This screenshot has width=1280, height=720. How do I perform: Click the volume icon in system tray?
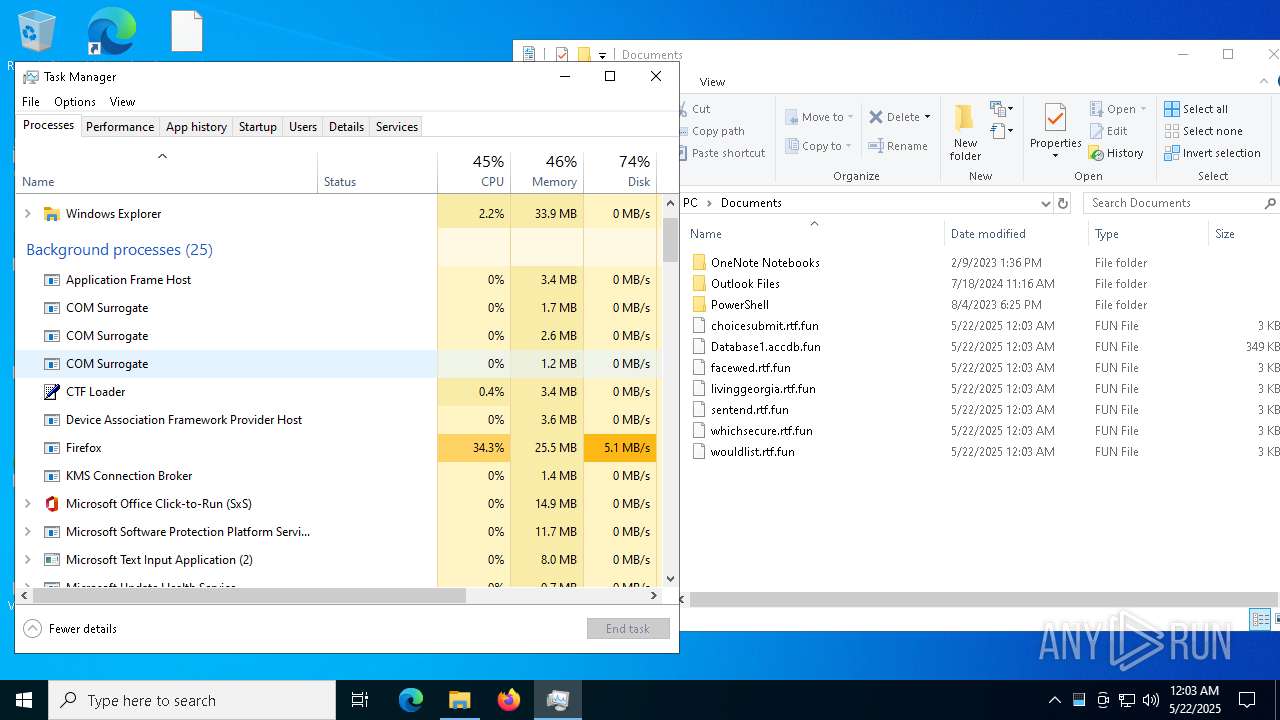click(x=1151, y=700)
